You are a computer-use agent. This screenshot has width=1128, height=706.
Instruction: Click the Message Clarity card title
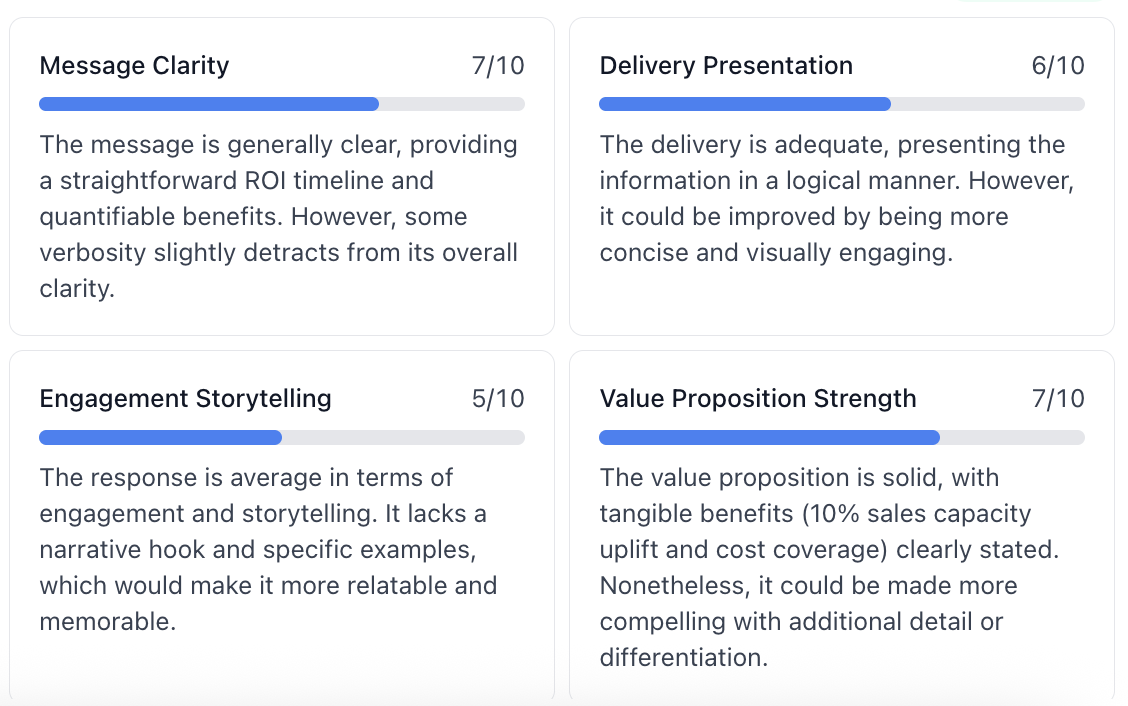coord(134,66)
